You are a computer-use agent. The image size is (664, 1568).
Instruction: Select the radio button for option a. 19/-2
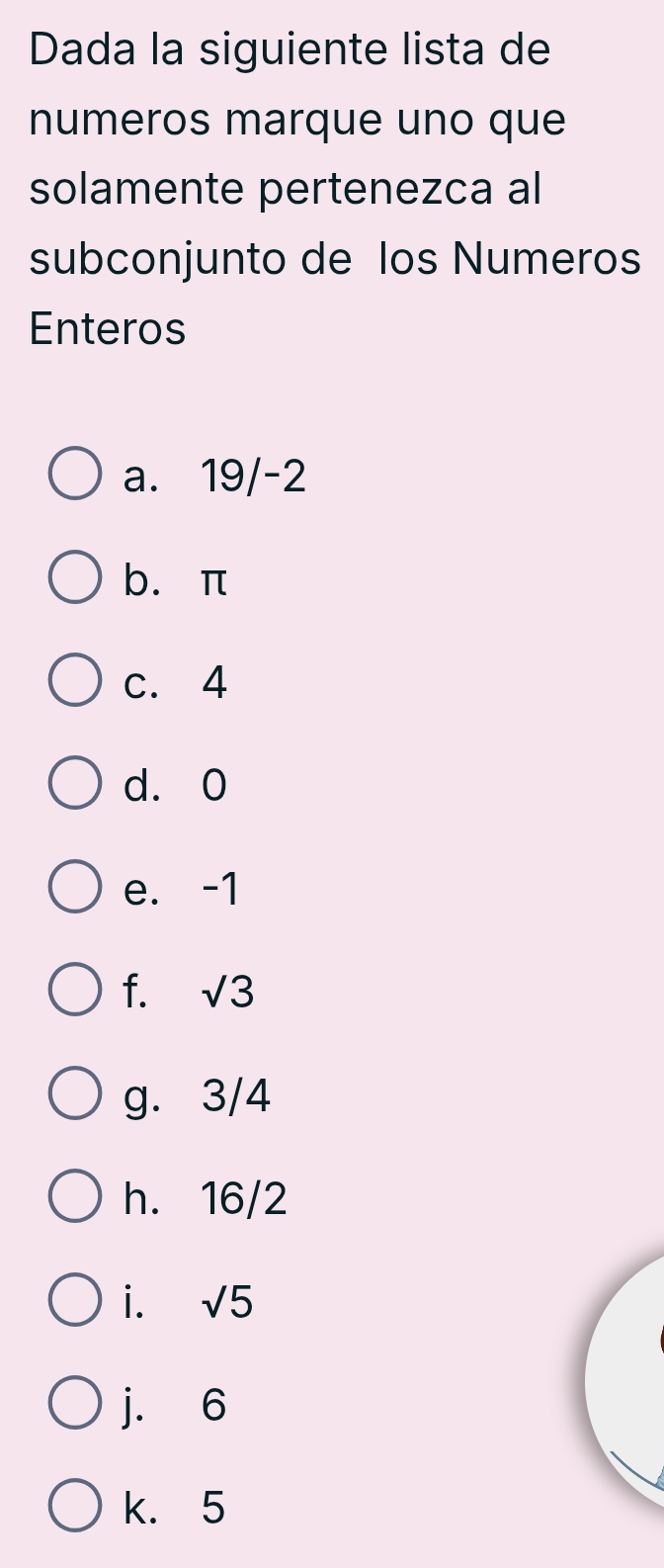pyautogui.click(x=75, y=477)
